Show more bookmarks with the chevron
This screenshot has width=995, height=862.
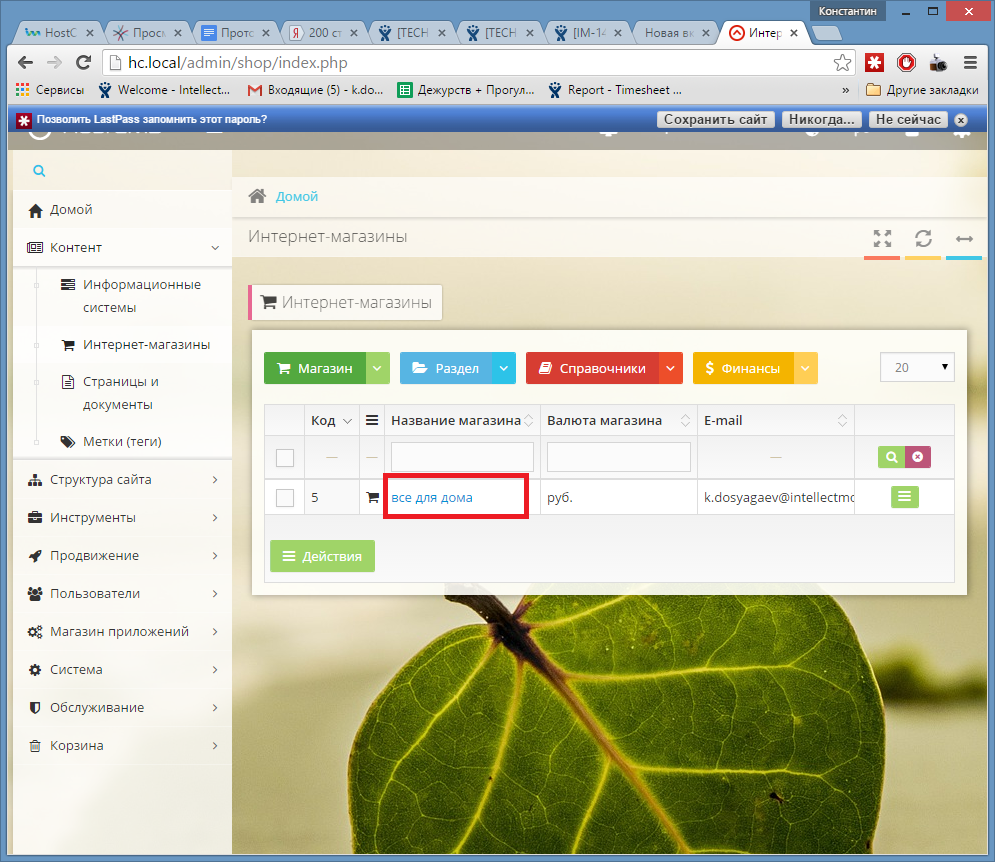[x=845, y=90]
